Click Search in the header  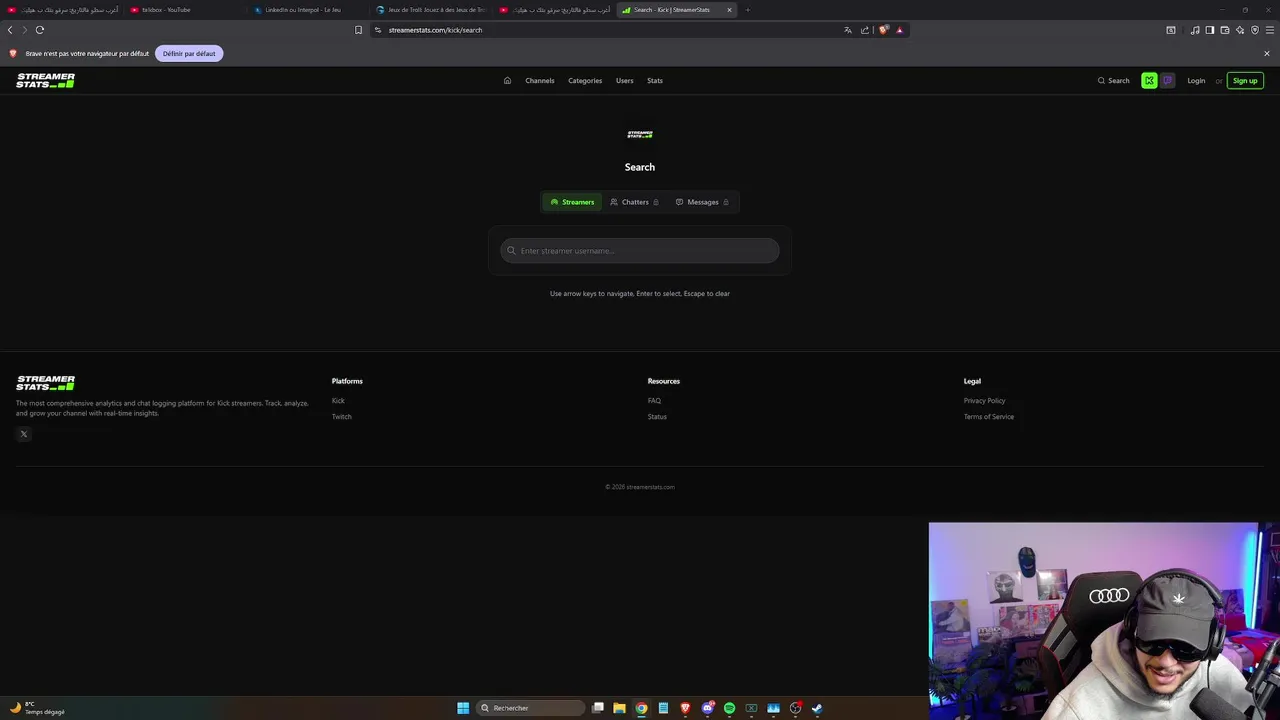1114,81
